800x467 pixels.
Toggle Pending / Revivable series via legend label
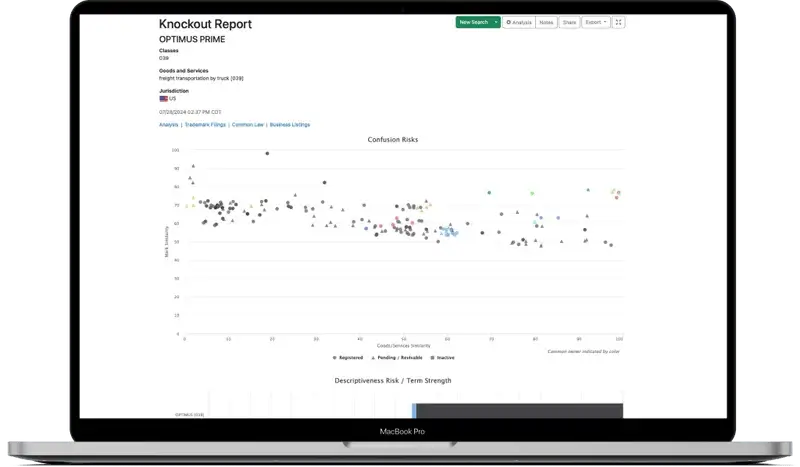point(398,357)
